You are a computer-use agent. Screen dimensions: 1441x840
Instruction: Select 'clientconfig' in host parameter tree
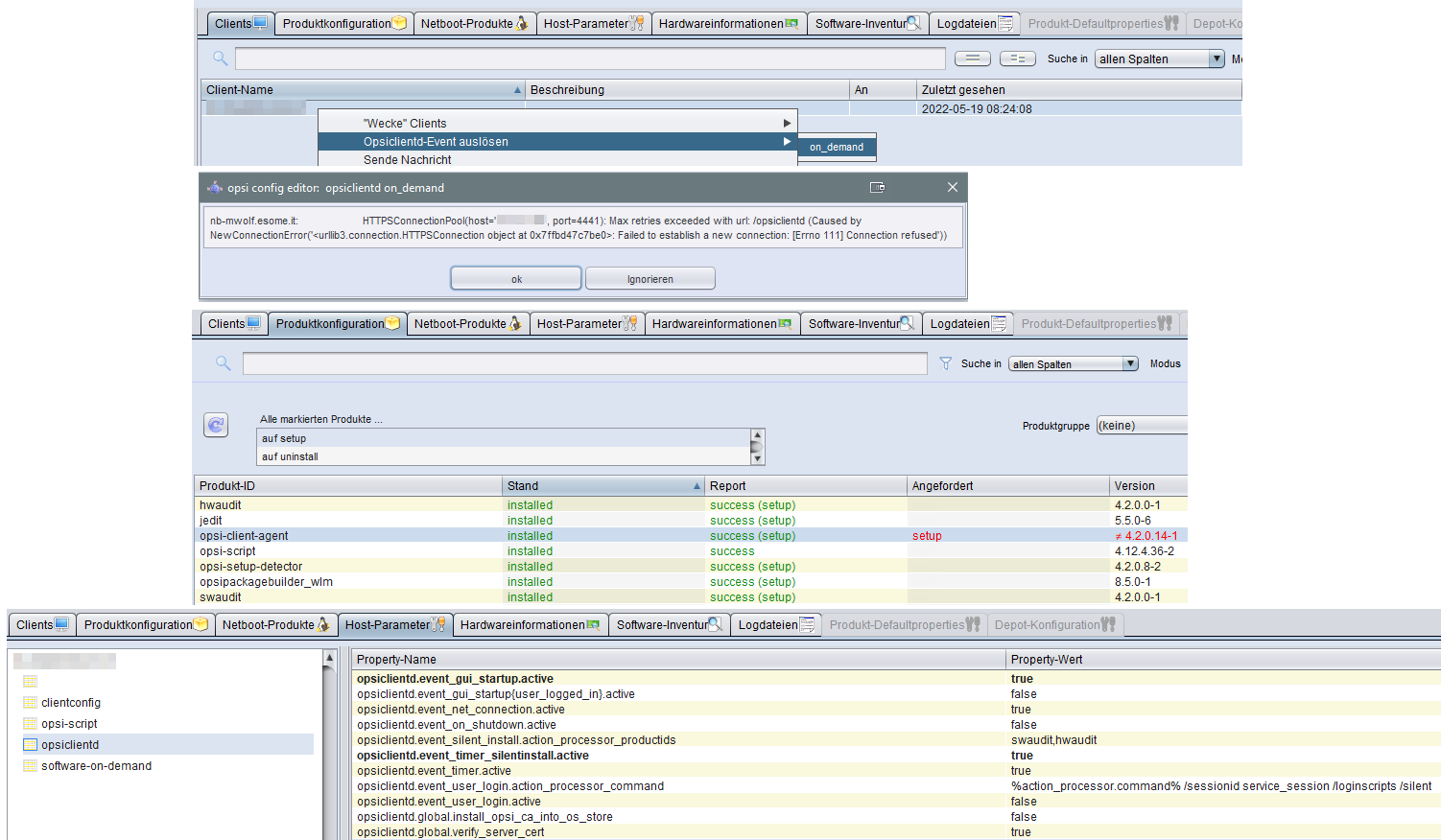[71, 703]
